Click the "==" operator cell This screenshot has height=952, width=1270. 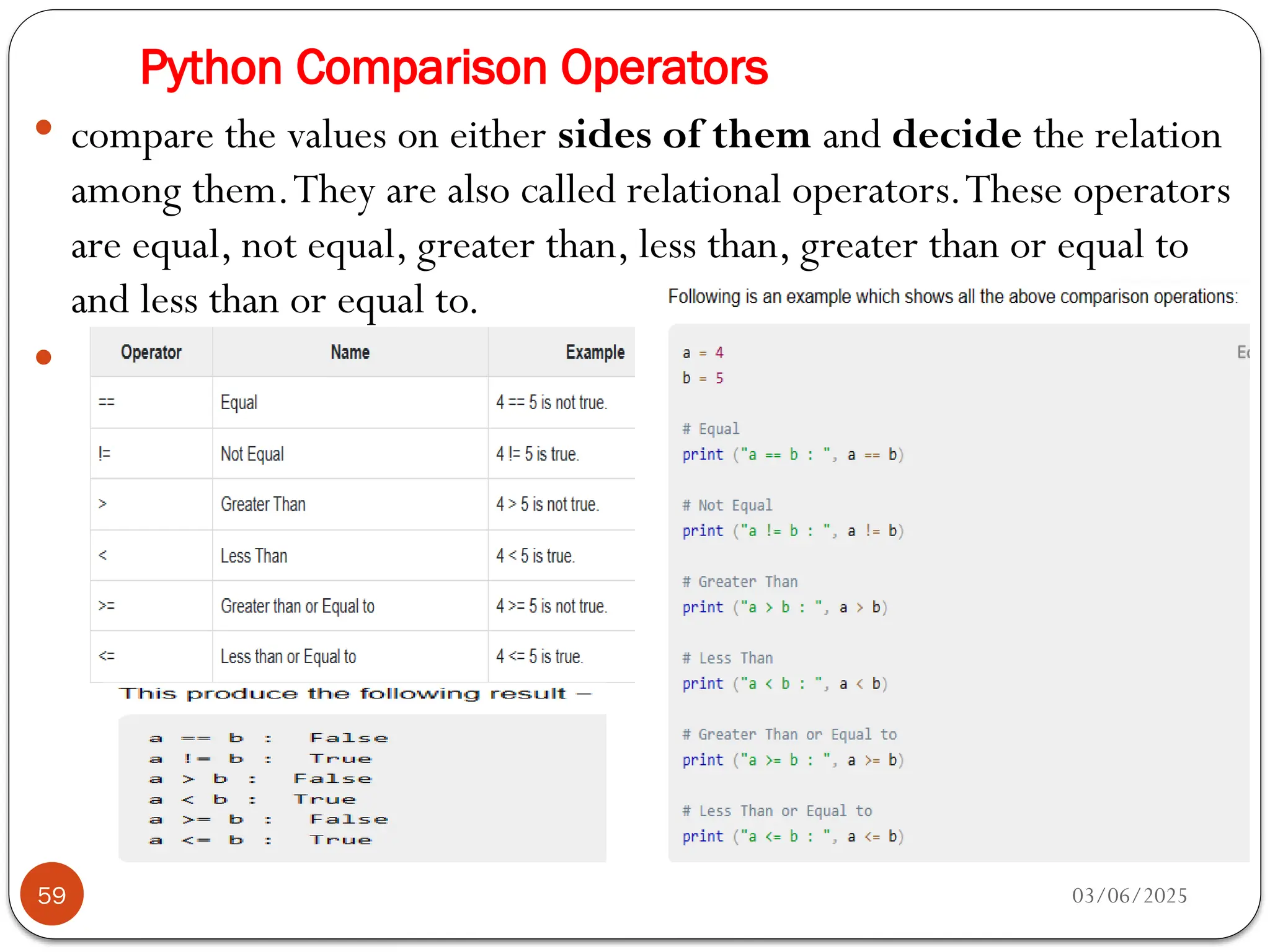point(151,402)
